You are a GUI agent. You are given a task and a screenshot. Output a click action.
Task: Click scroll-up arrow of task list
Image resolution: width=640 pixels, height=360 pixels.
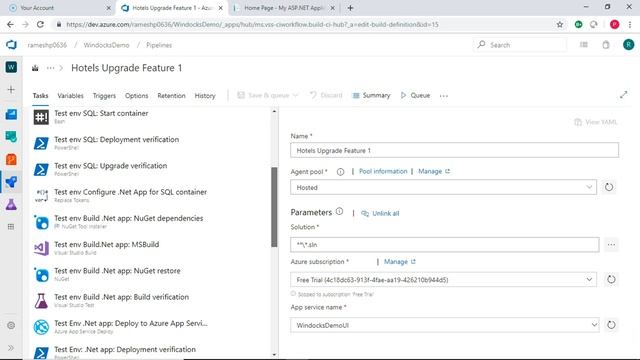coord(274,111)
